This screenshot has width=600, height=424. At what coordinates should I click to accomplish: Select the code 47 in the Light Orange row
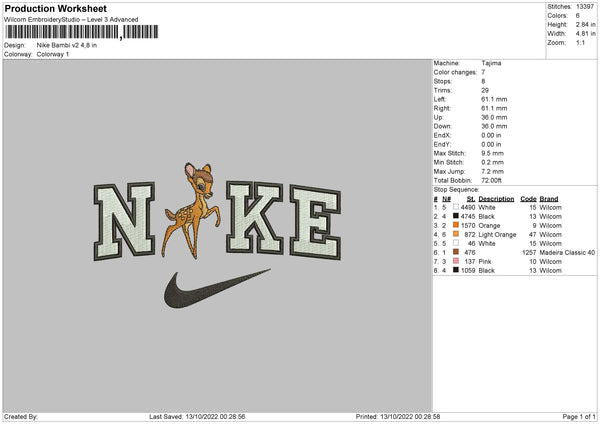click(x=533, y=235)
